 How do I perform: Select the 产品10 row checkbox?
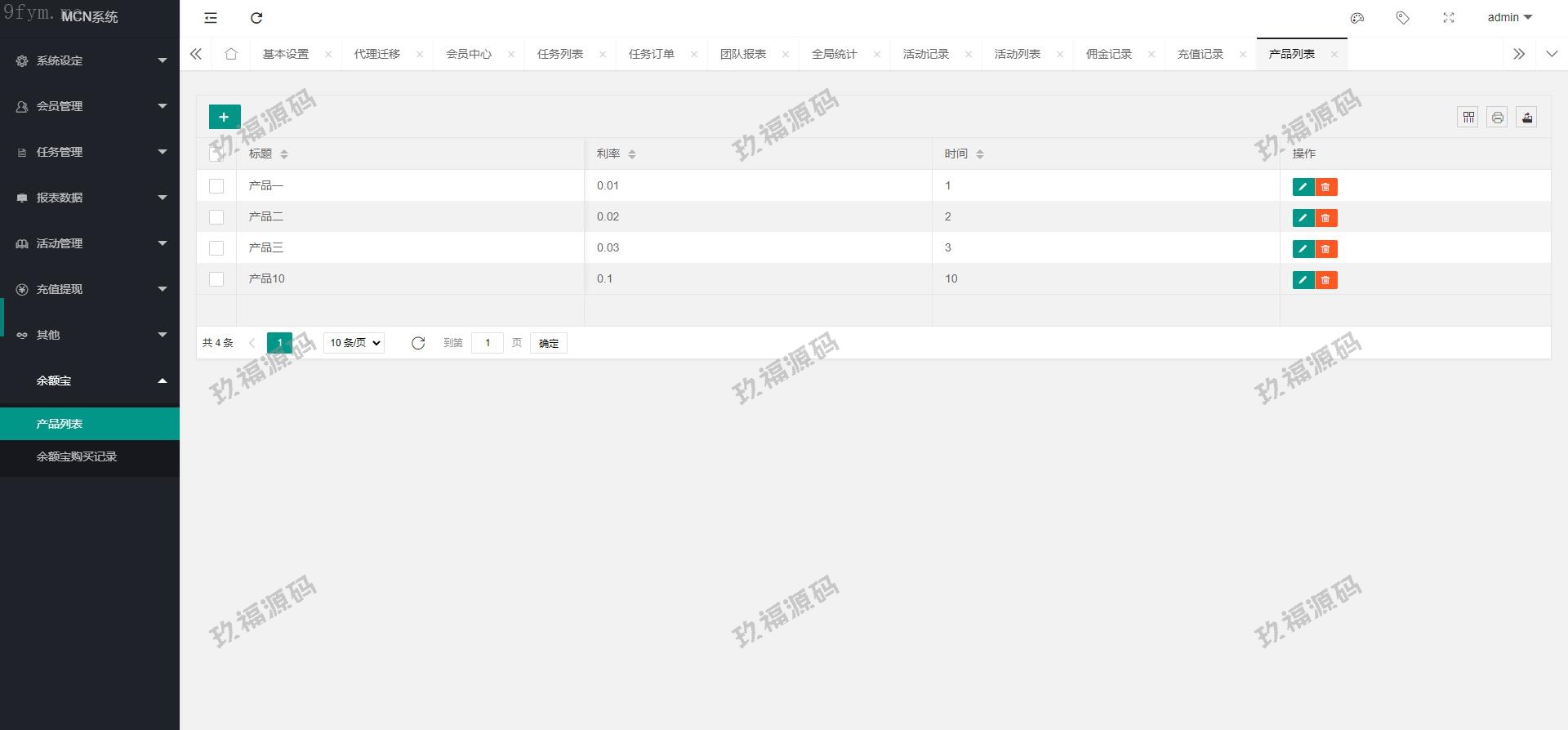[216, 279]
